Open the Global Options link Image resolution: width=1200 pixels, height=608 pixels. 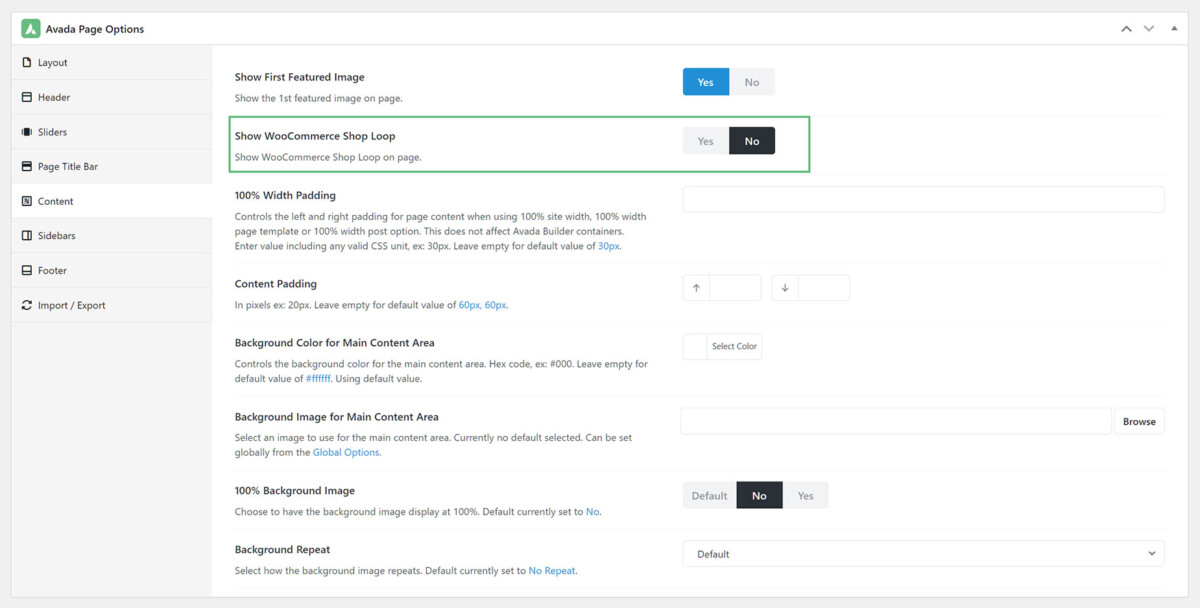tap(346, 452)
